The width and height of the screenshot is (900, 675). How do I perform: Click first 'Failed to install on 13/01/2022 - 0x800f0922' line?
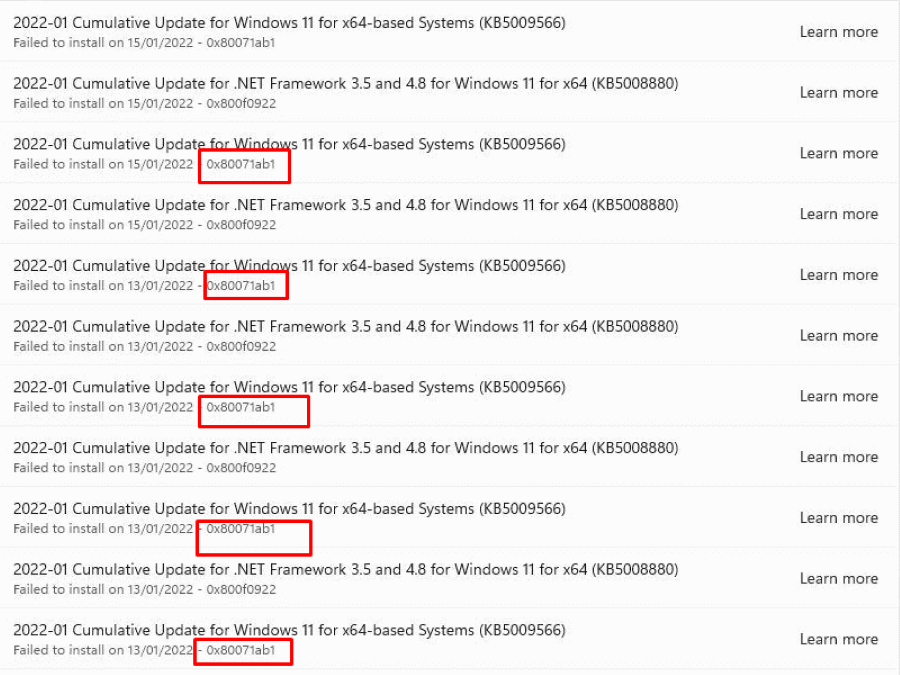point(145,347)
